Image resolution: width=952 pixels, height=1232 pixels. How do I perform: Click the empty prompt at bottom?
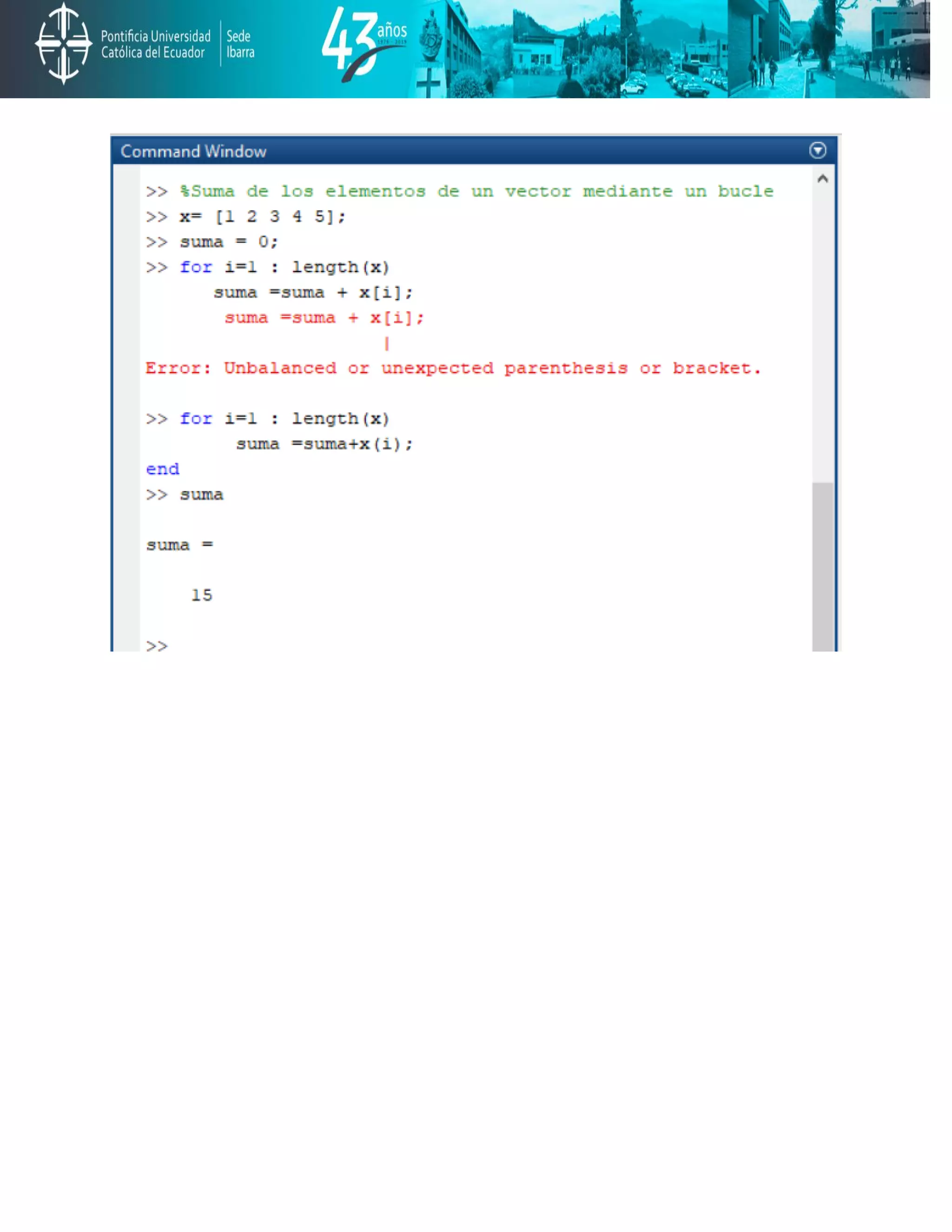(x=158, y=645)
